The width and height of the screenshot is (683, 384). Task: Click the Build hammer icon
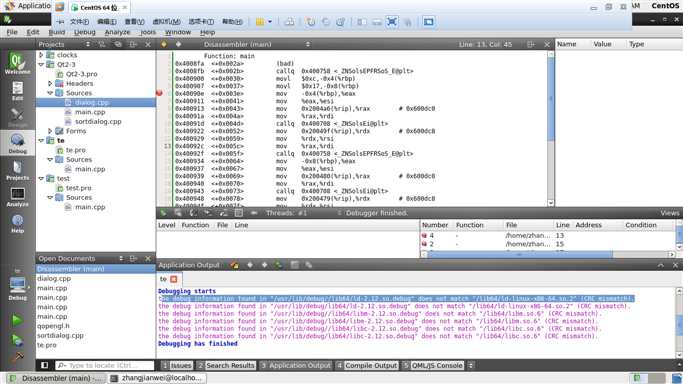(17, 357)
